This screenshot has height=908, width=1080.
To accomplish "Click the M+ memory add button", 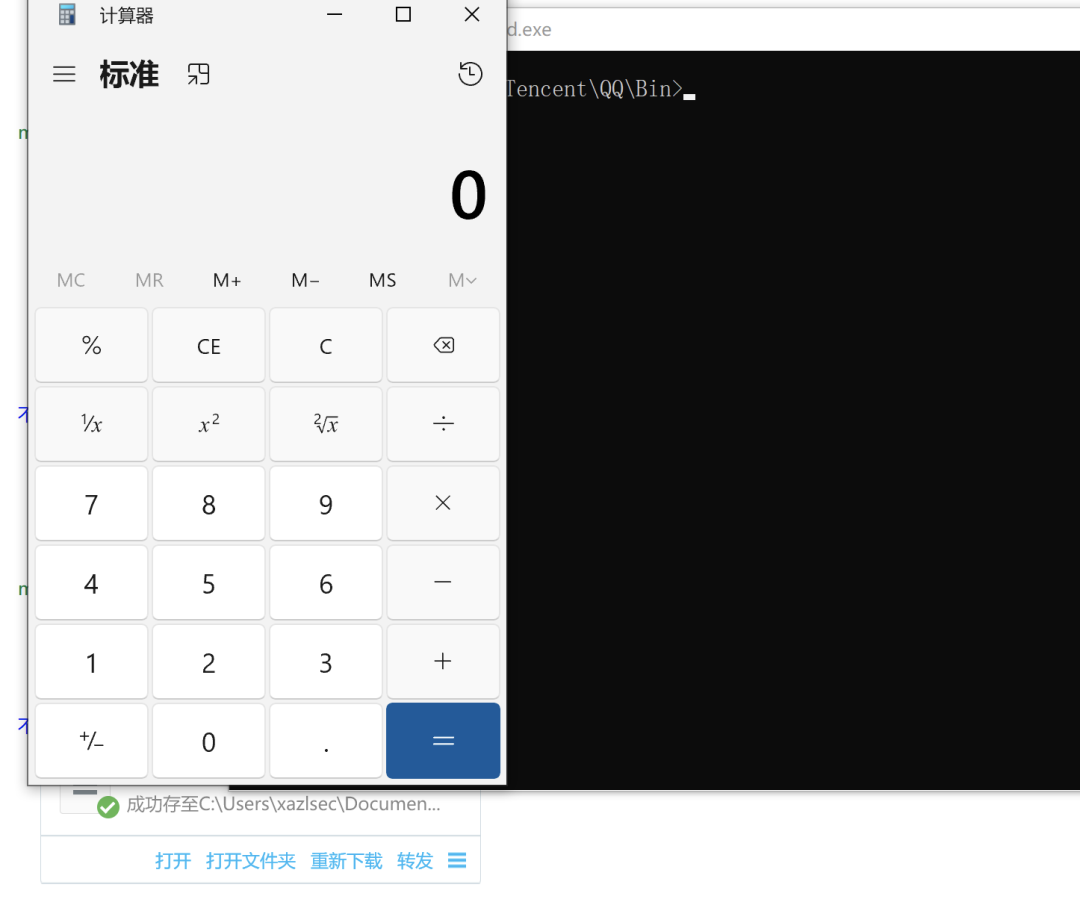I will coord(227,280).
